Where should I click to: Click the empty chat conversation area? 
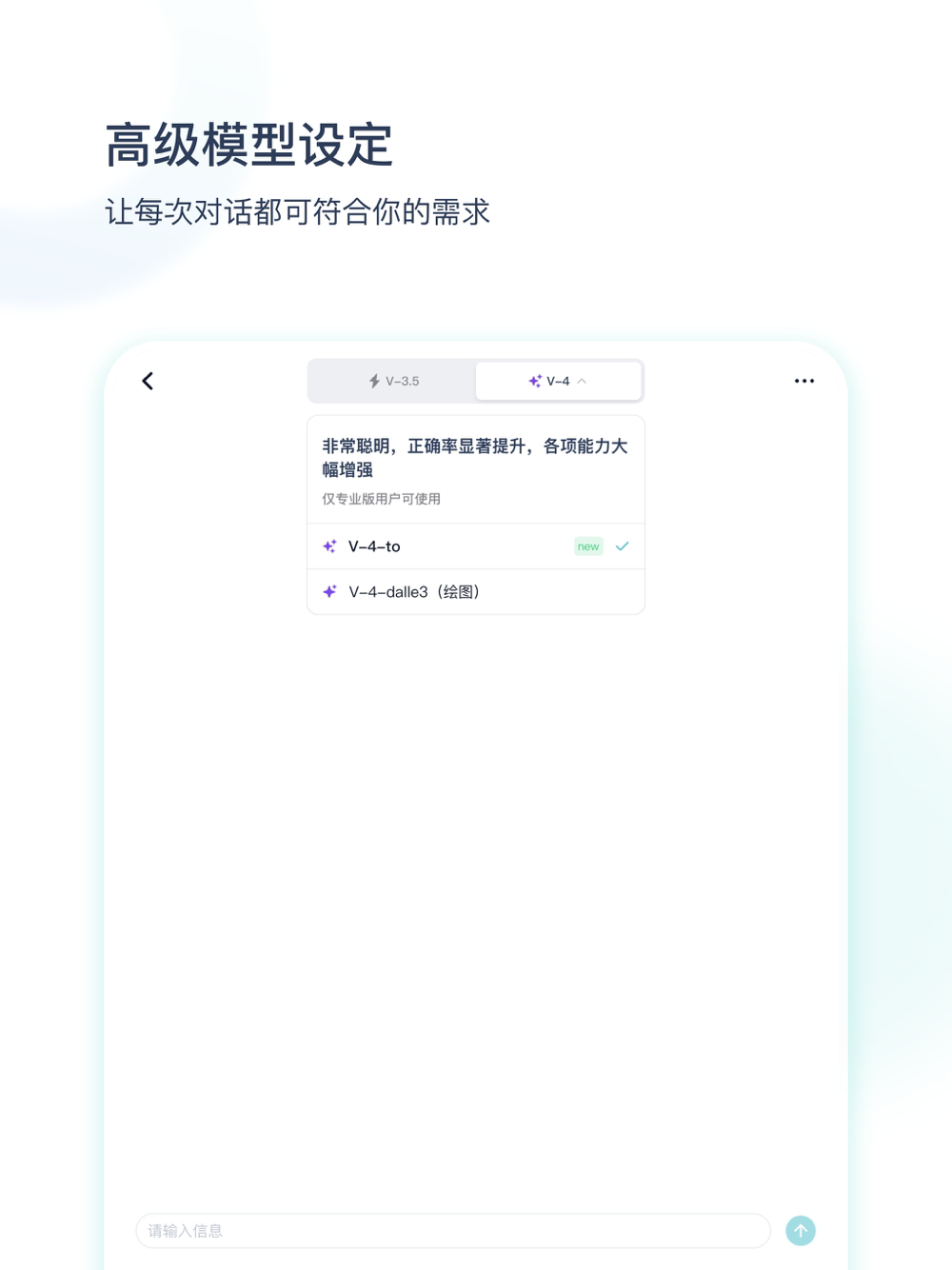coord(476,904)
